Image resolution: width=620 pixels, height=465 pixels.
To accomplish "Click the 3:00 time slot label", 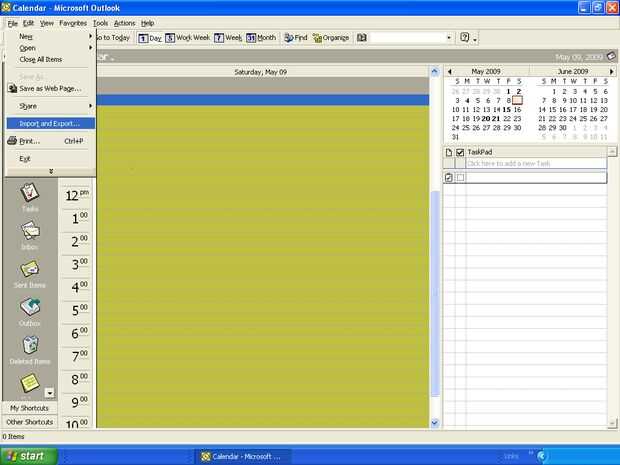I will [x=79, y=264].
